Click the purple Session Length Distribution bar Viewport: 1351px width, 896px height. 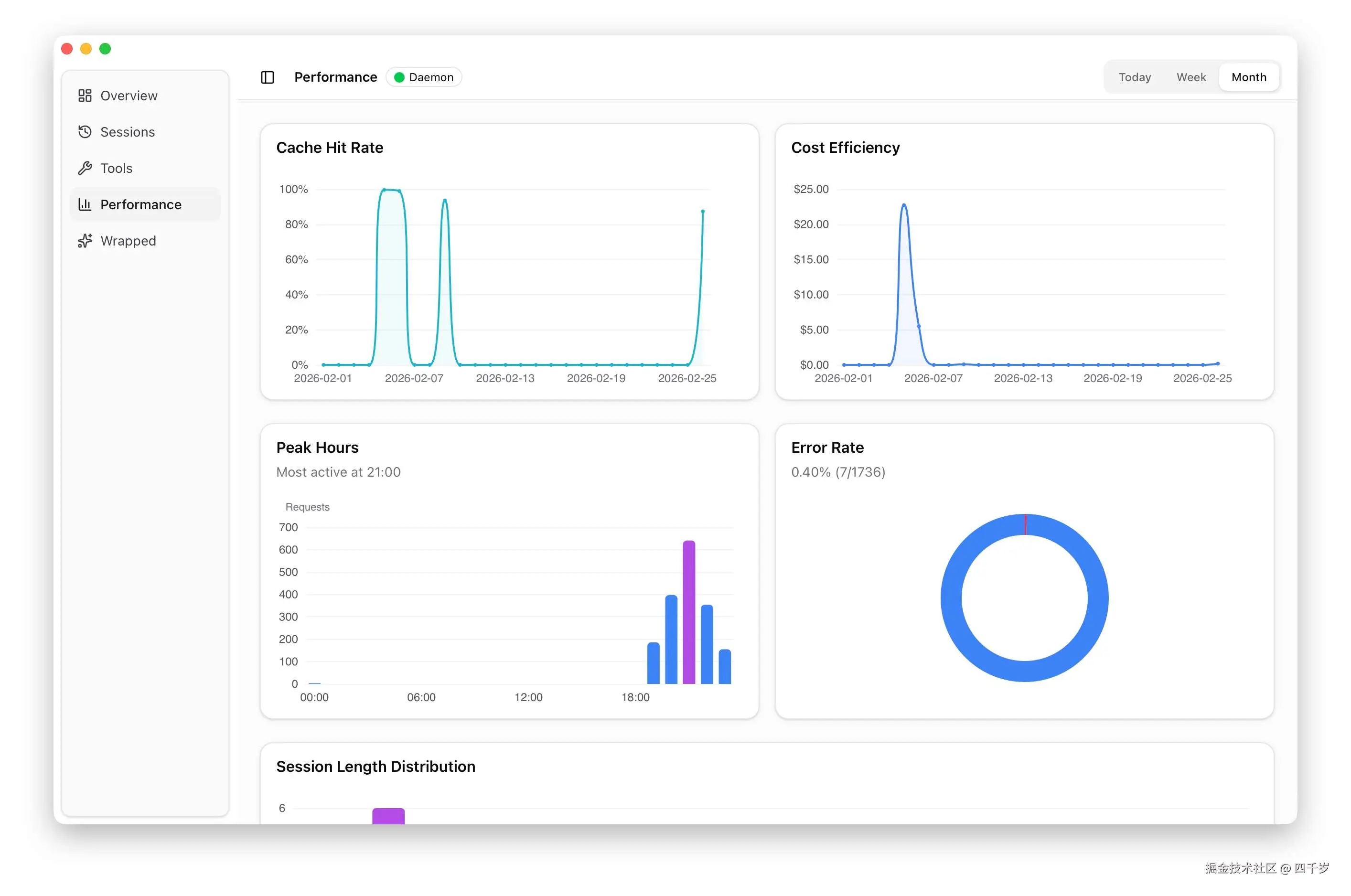(388, 815)
